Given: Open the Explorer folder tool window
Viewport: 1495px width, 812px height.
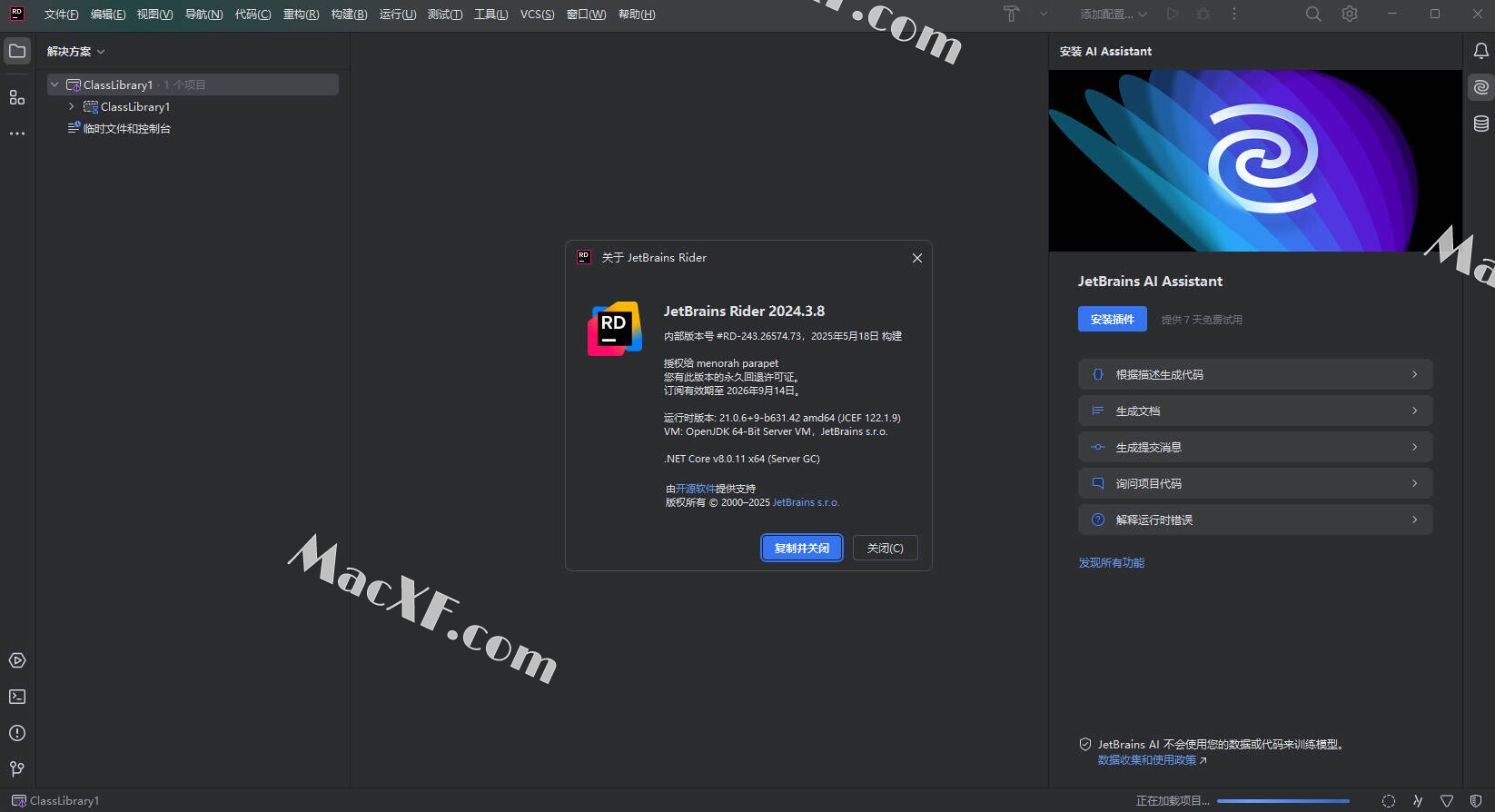Looking at the screenshot, I should point(17,51).
